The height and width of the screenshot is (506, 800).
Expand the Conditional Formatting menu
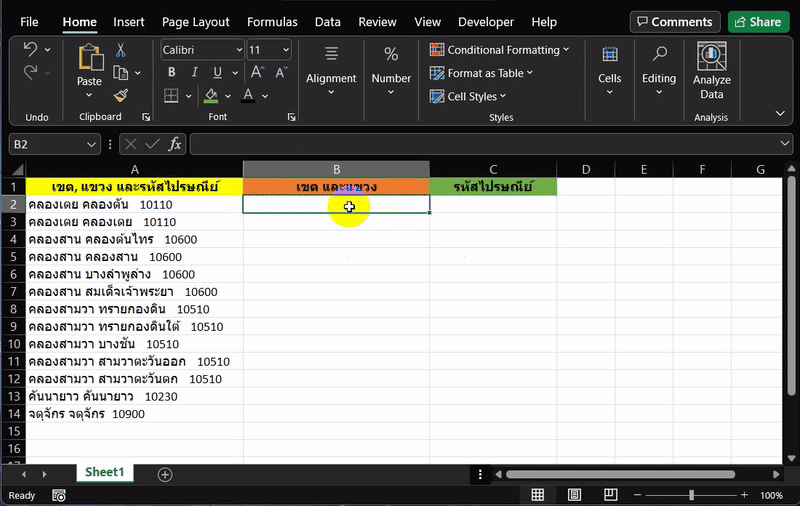[x=499, y=50]
